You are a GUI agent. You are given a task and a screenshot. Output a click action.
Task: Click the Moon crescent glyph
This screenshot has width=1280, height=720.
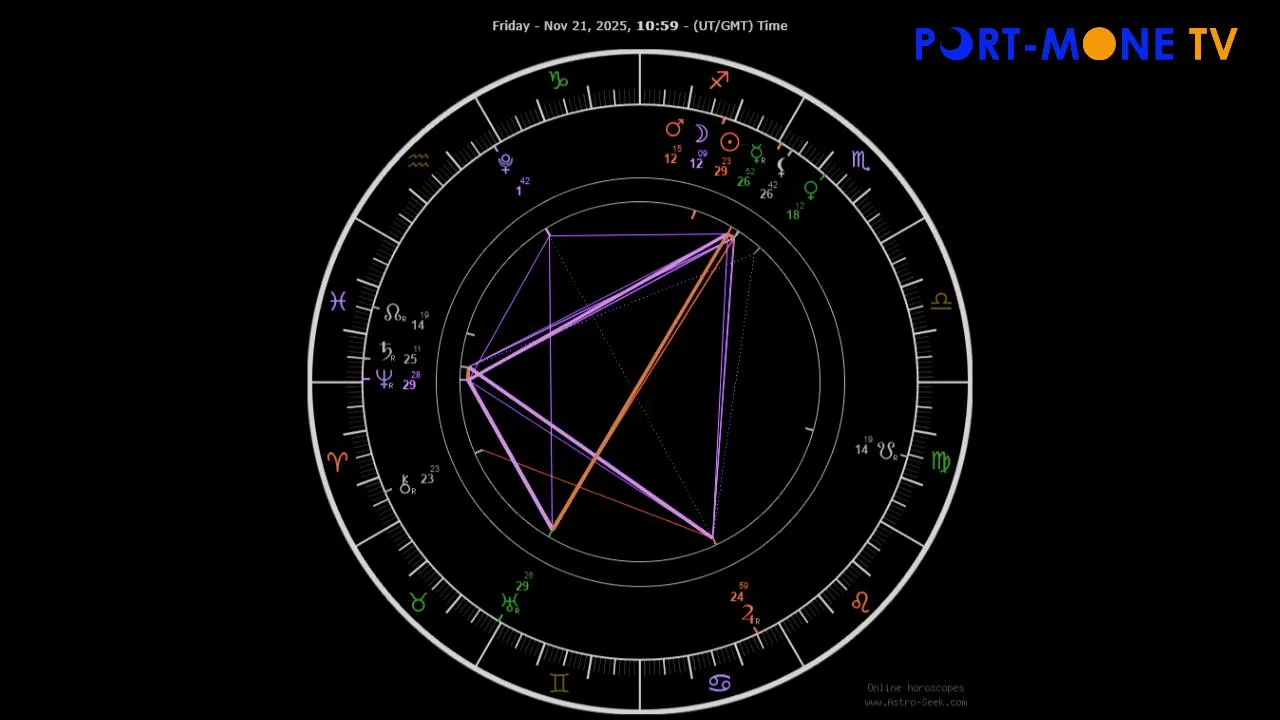[x=701, y=134]
